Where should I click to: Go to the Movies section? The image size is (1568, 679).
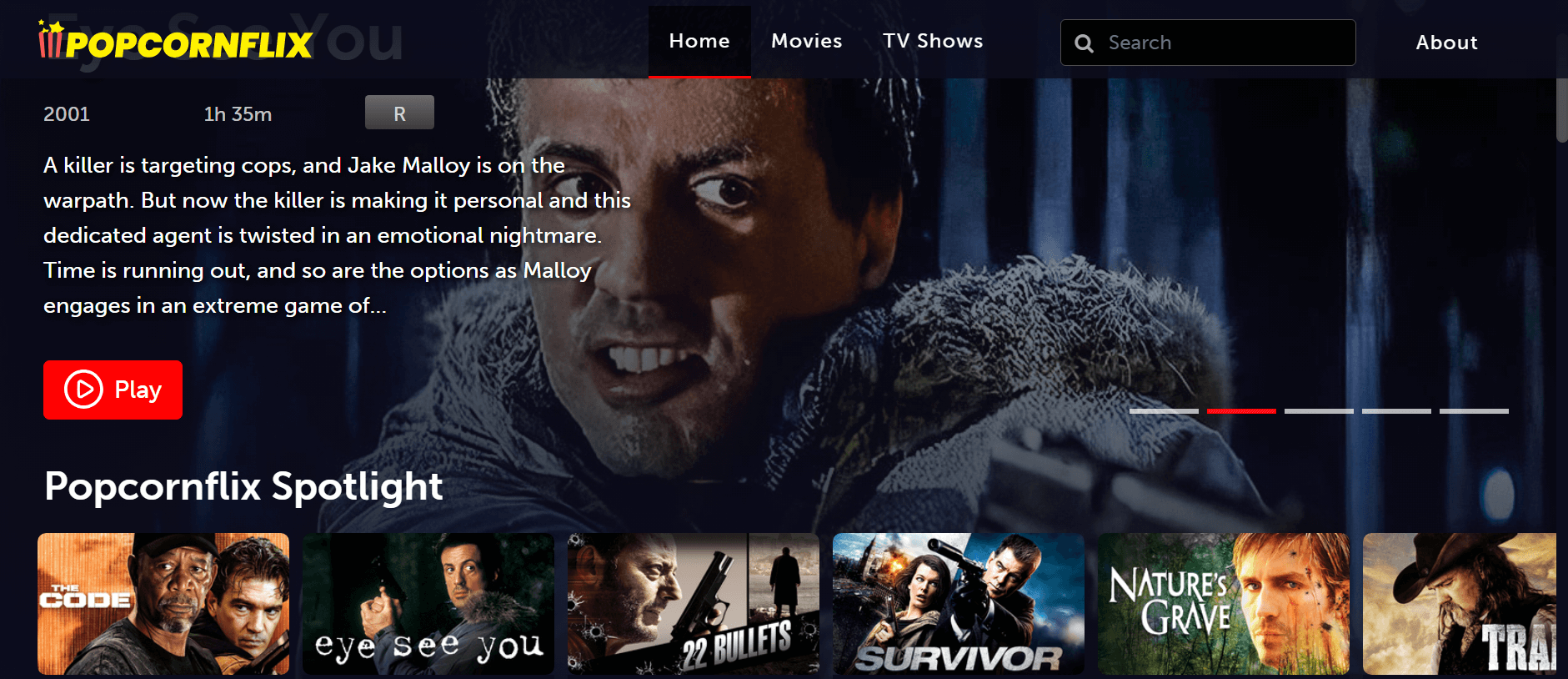point(806,41)
